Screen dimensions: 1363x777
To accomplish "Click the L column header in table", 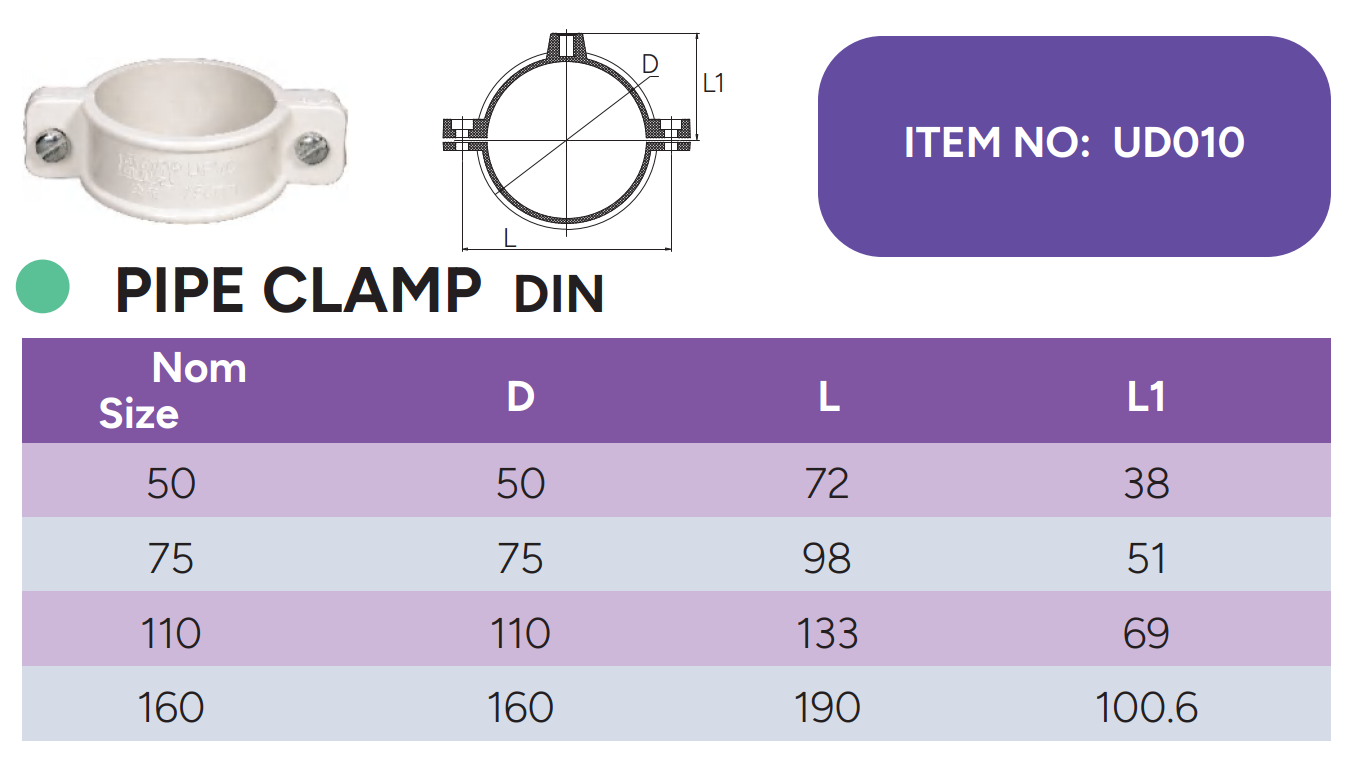I will tap(828, 398).
